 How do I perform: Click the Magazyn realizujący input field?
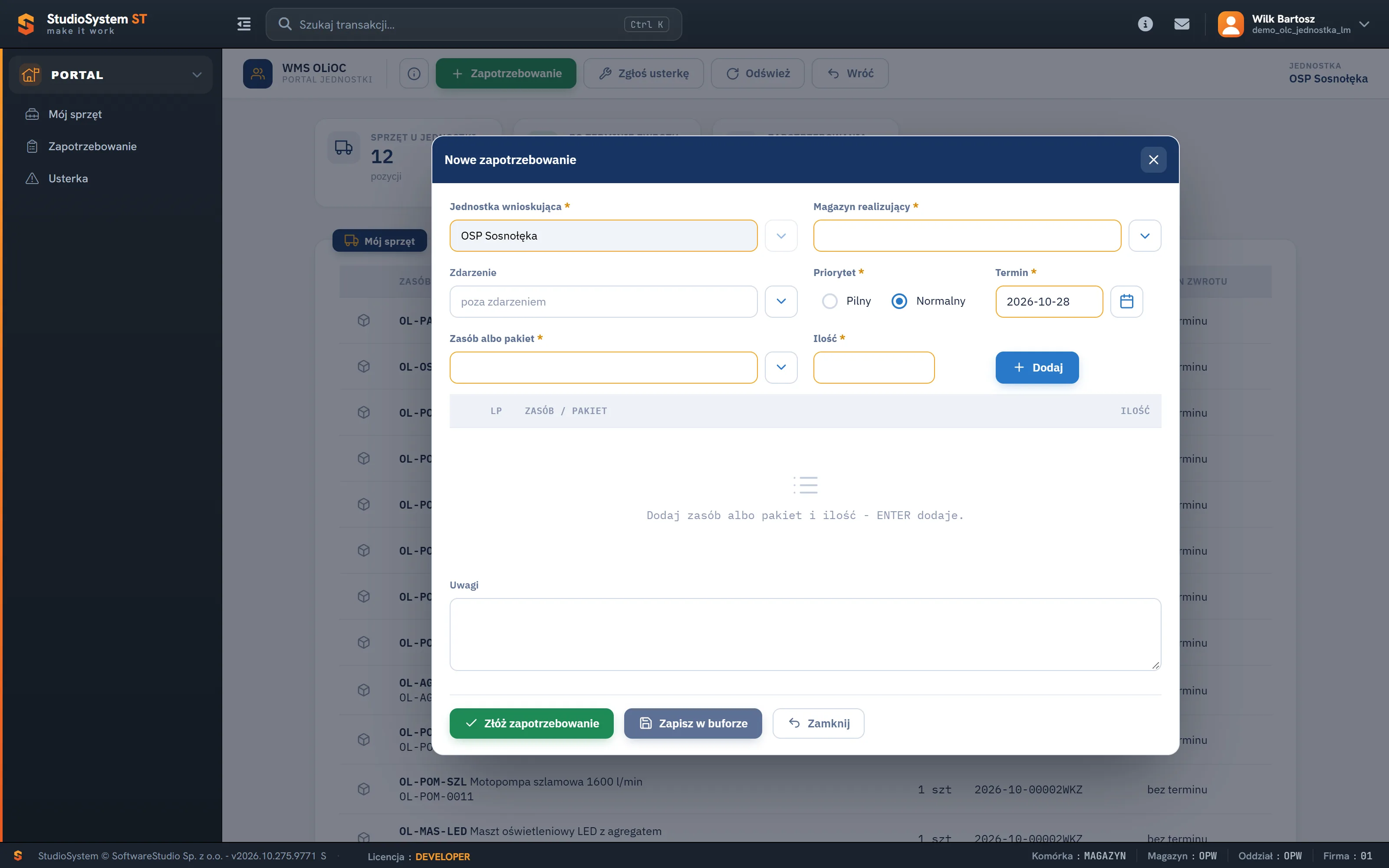pyautogui.click(x=967, y=236)
